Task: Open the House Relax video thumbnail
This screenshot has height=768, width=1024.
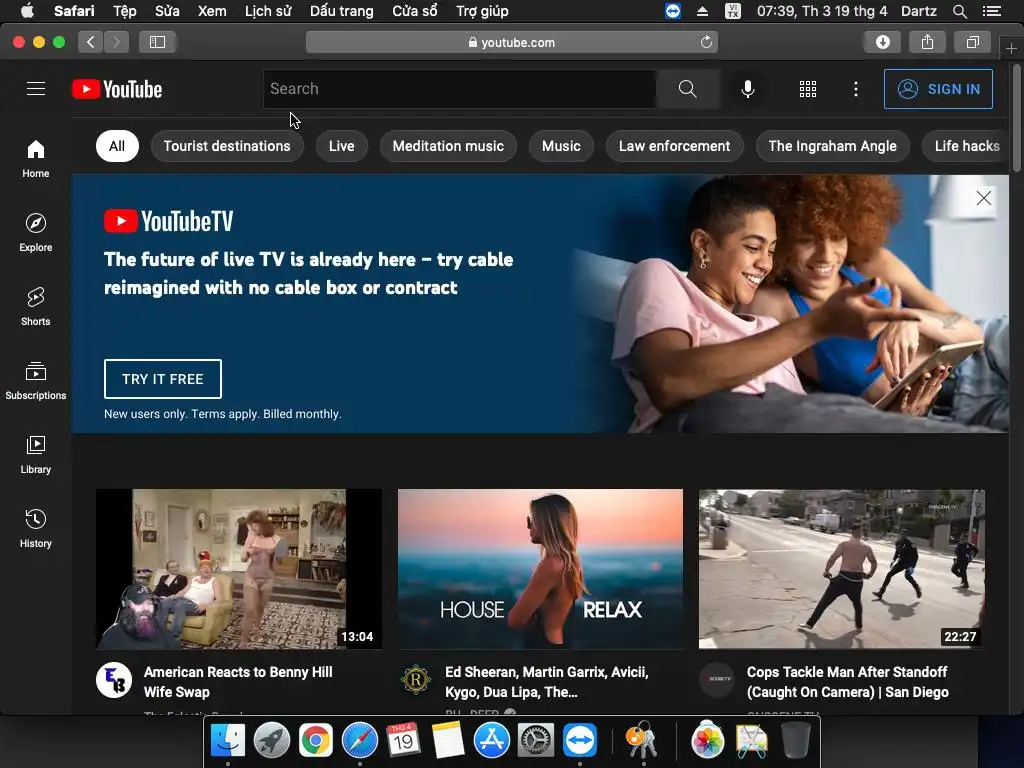Action: [540, 569]
